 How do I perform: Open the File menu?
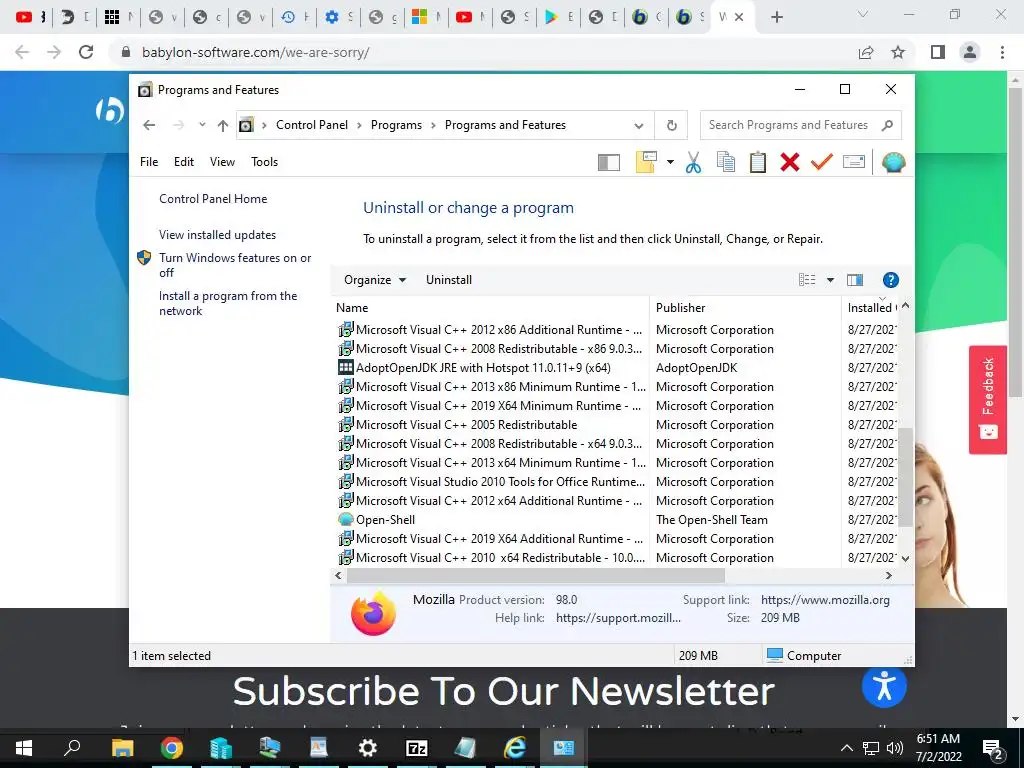[x=149, y=162]
